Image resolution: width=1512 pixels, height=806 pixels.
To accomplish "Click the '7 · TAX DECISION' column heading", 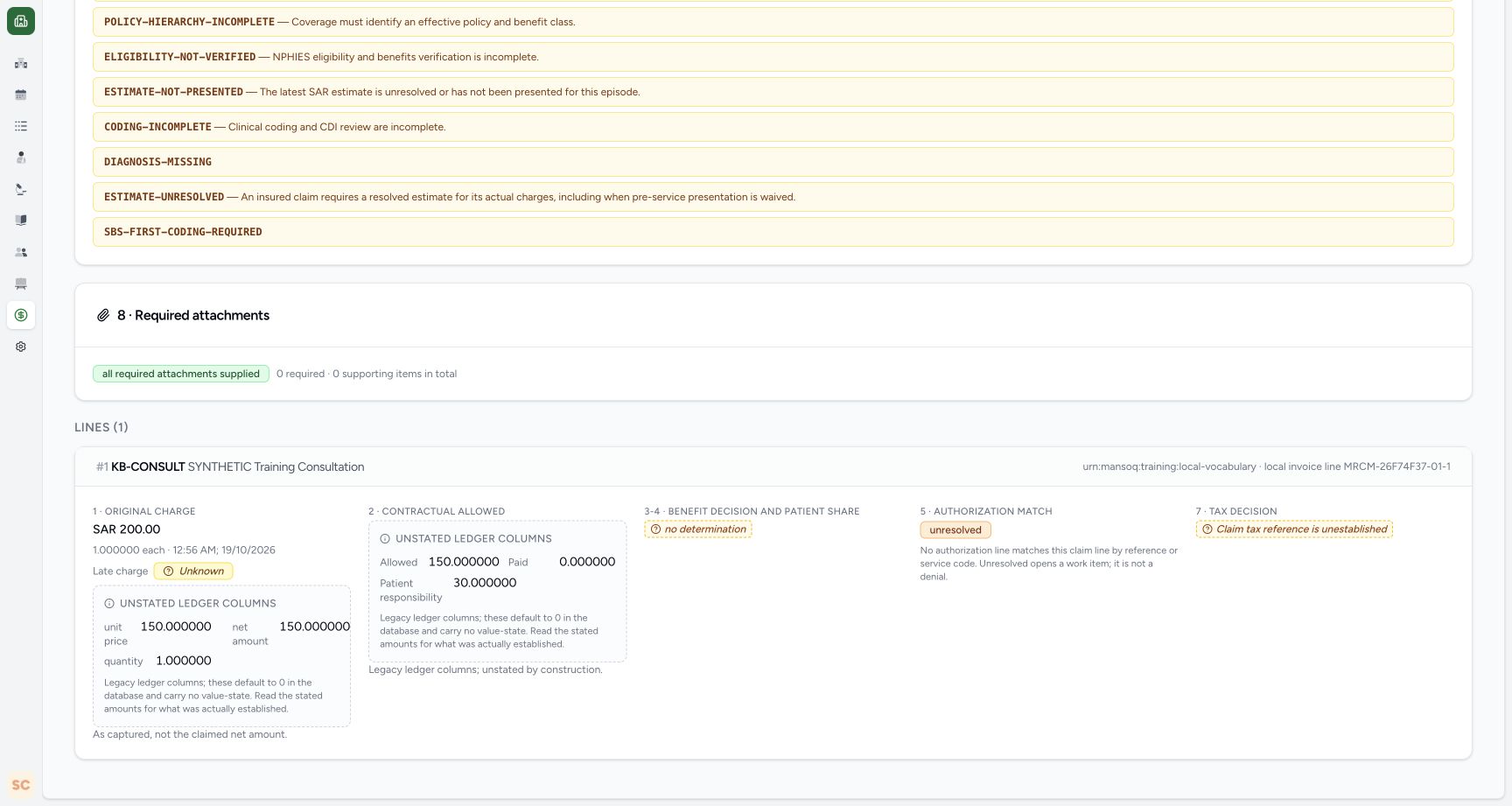I will tap(1236, 511).
